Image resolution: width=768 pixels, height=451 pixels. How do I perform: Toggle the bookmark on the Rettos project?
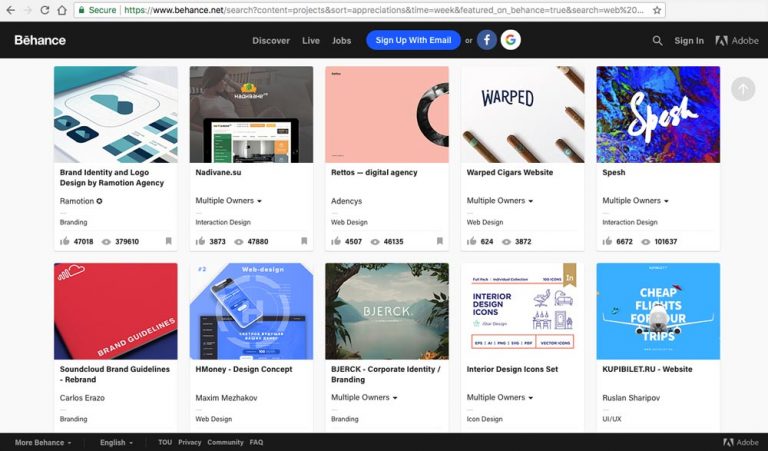tap(439, 241)
